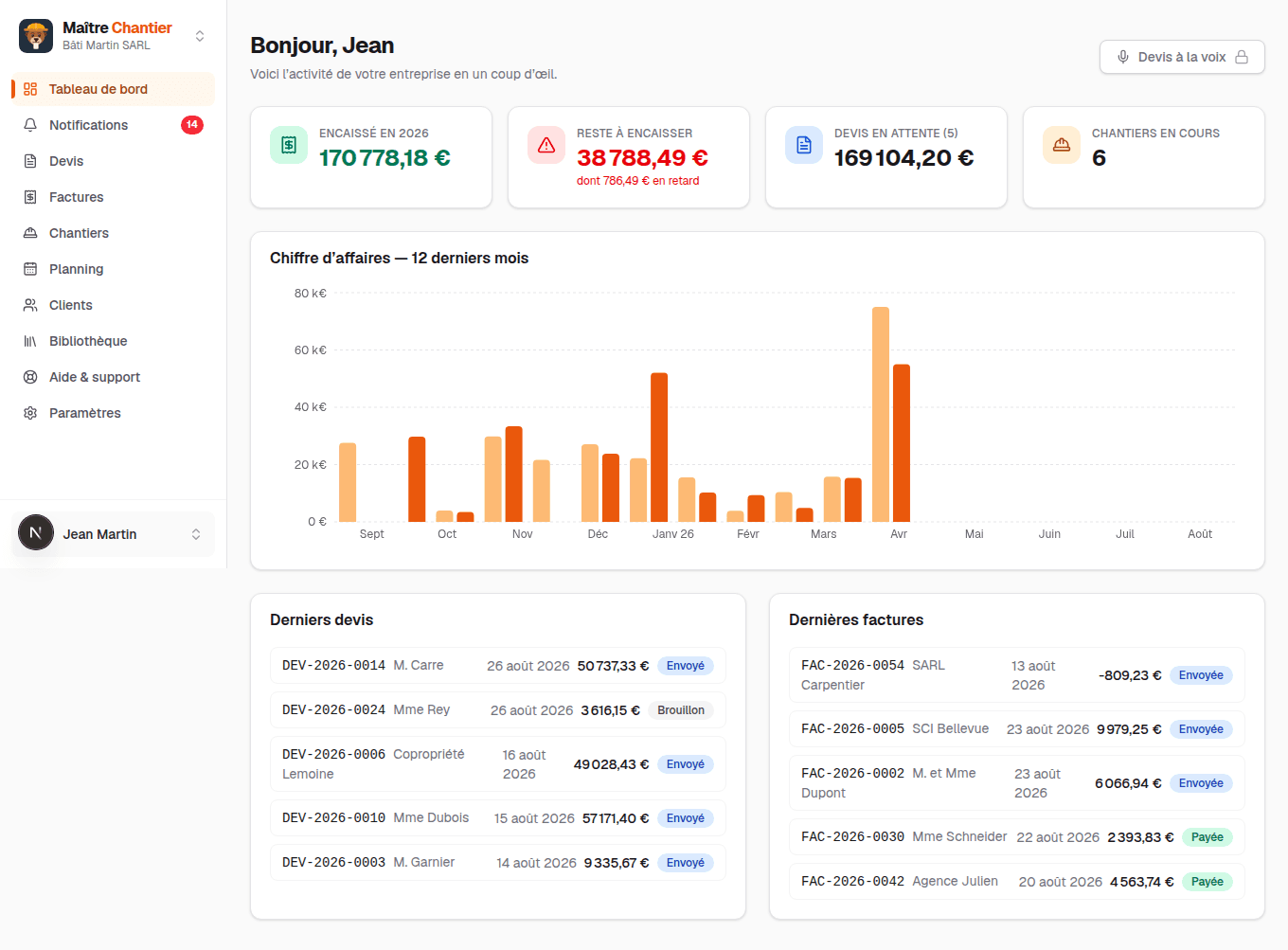Image resolution: width=1288 pixels, height=950 pixels.
Task: Click the Aide & support lifebuoy icon
Action: pyautogui.click(x=30, y=377)
